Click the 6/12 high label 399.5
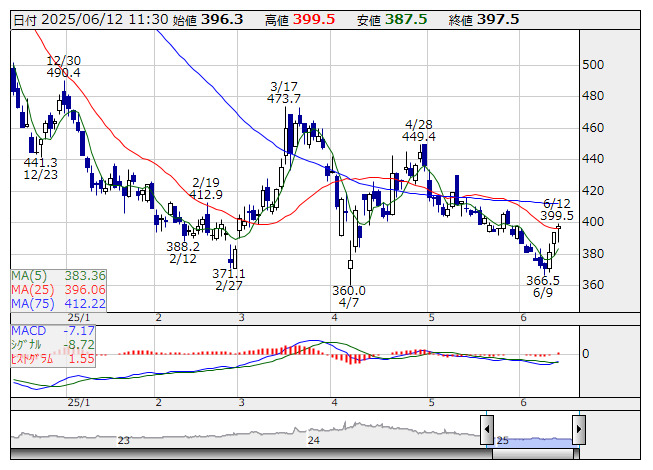Image resolution: width=653 pixels, height=470 pixels. [x=557, y=216]
